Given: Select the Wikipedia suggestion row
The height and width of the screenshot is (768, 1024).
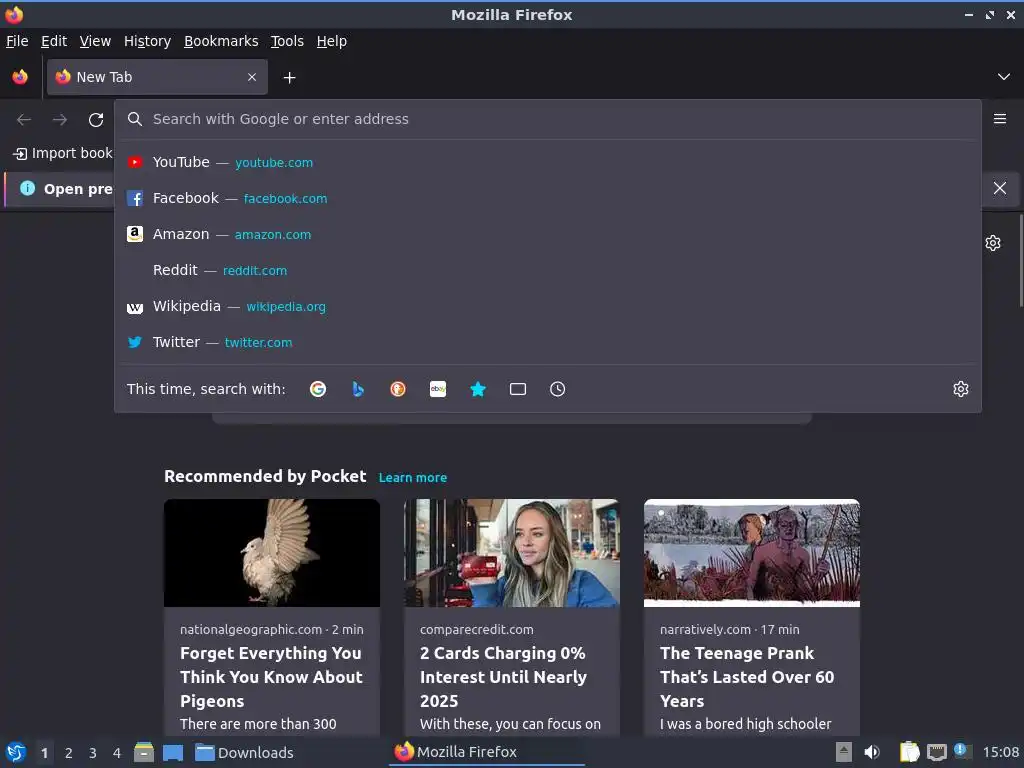Looking at the screenshot, I should coord(547,306).
